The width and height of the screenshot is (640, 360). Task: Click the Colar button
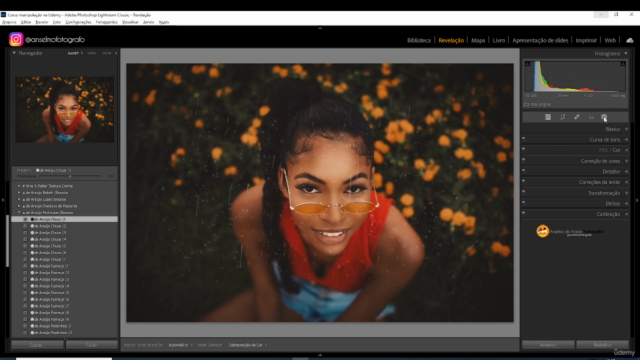[x=91, y=345]
